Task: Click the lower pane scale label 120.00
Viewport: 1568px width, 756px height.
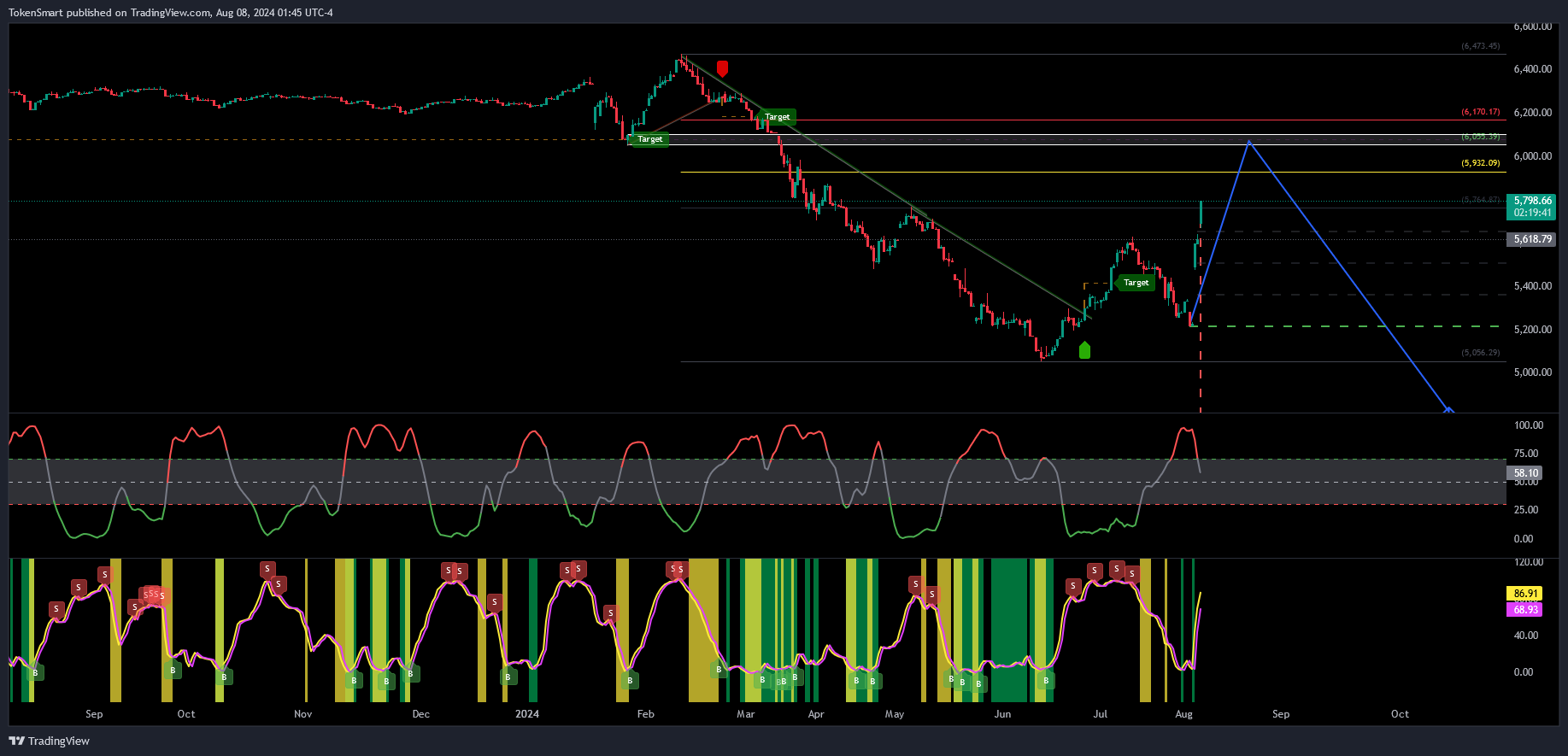Action: (1529, 562)
